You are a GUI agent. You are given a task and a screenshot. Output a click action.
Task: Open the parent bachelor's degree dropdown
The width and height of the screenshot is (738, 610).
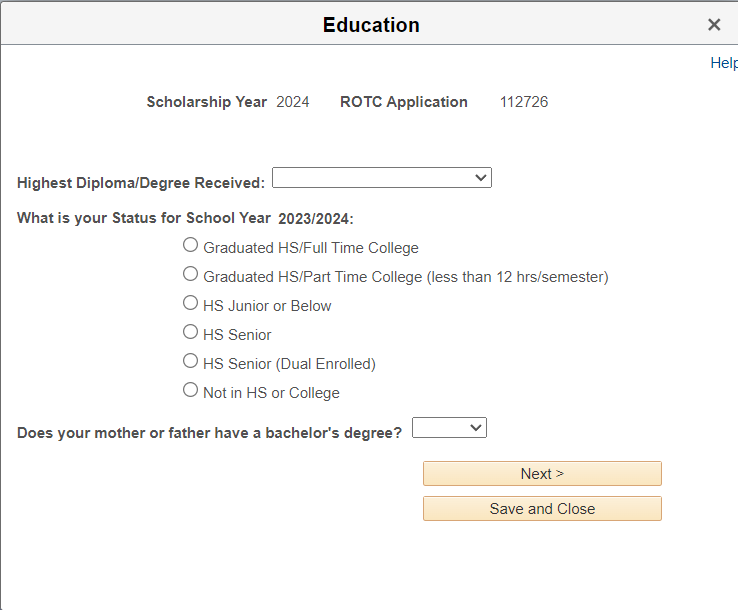(x=449, y=428)
